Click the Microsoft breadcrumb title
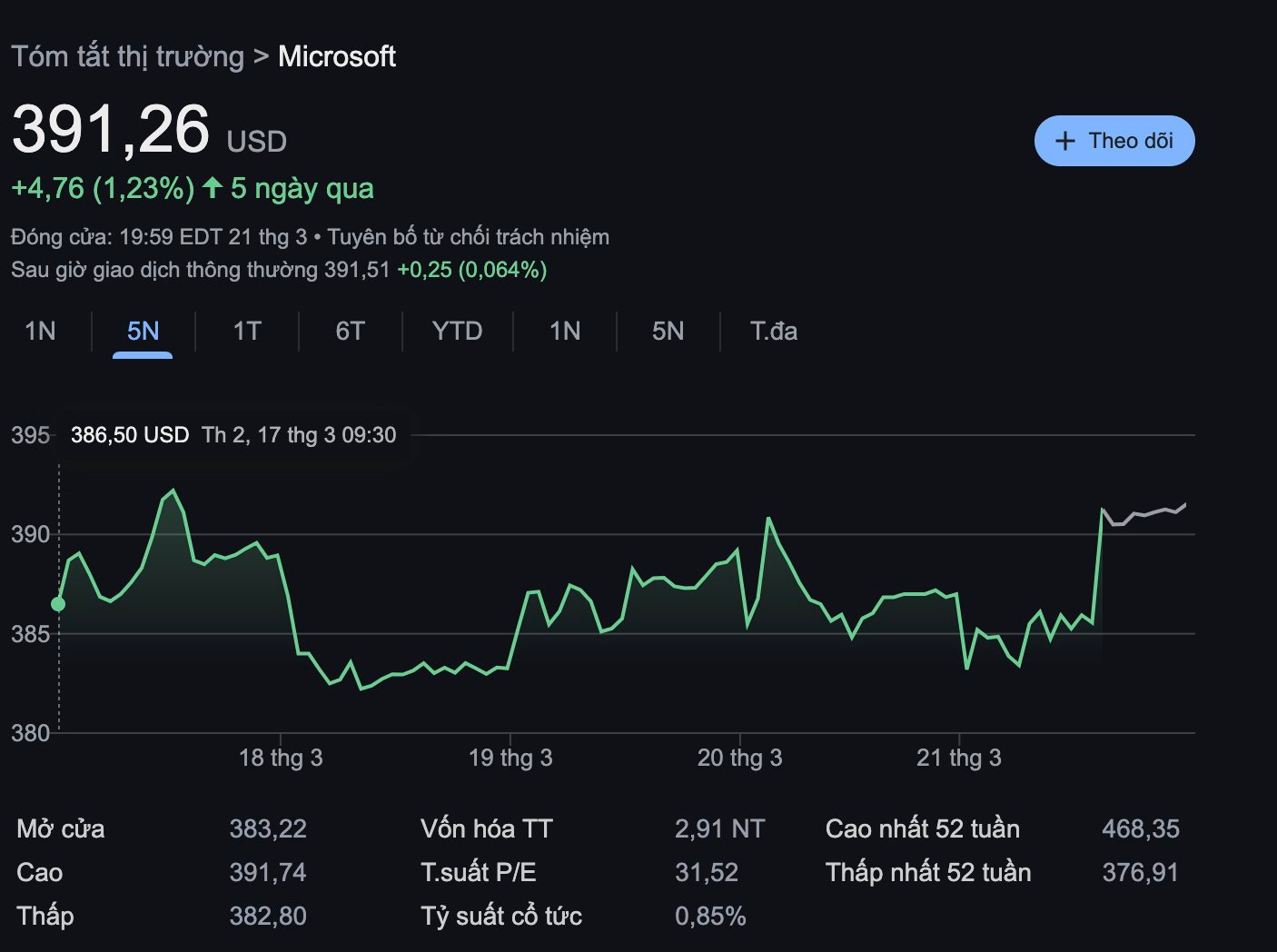The height and width of the screenshot is (952, 1277). (337, 56)
